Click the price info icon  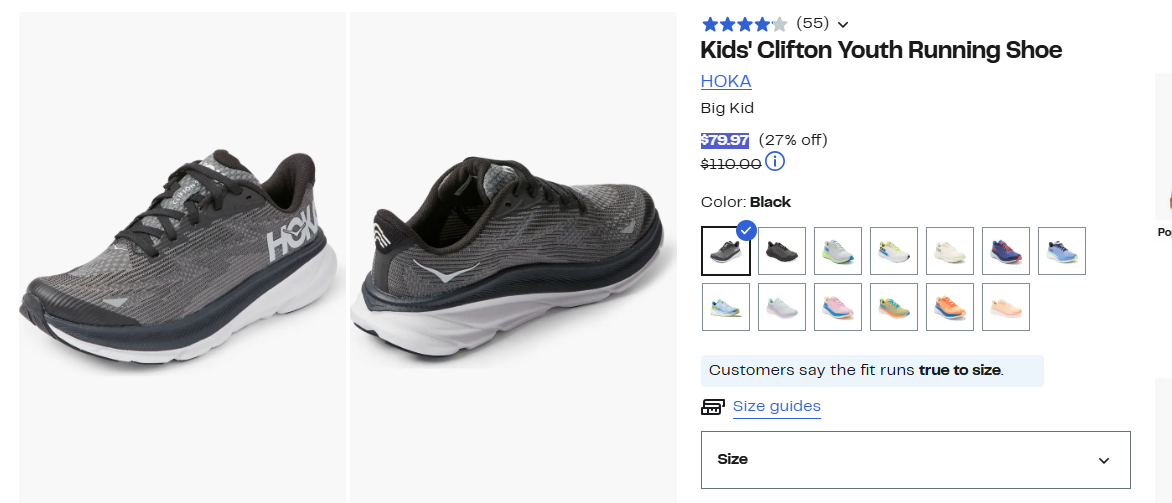tap(775, 162)
